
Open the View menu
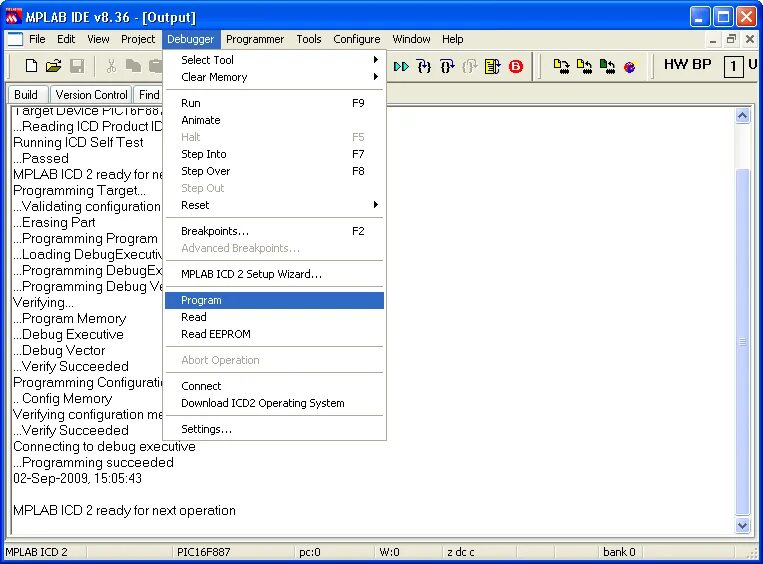[98, 39]
